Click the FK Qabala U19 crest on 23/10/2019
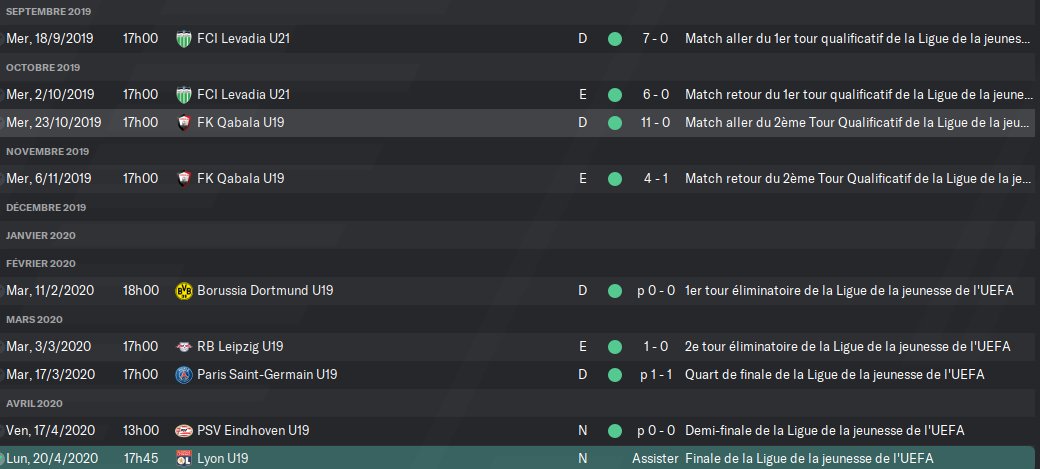Image resolution: width=1040 pixels, height=469 pixels. coord(184,123)
